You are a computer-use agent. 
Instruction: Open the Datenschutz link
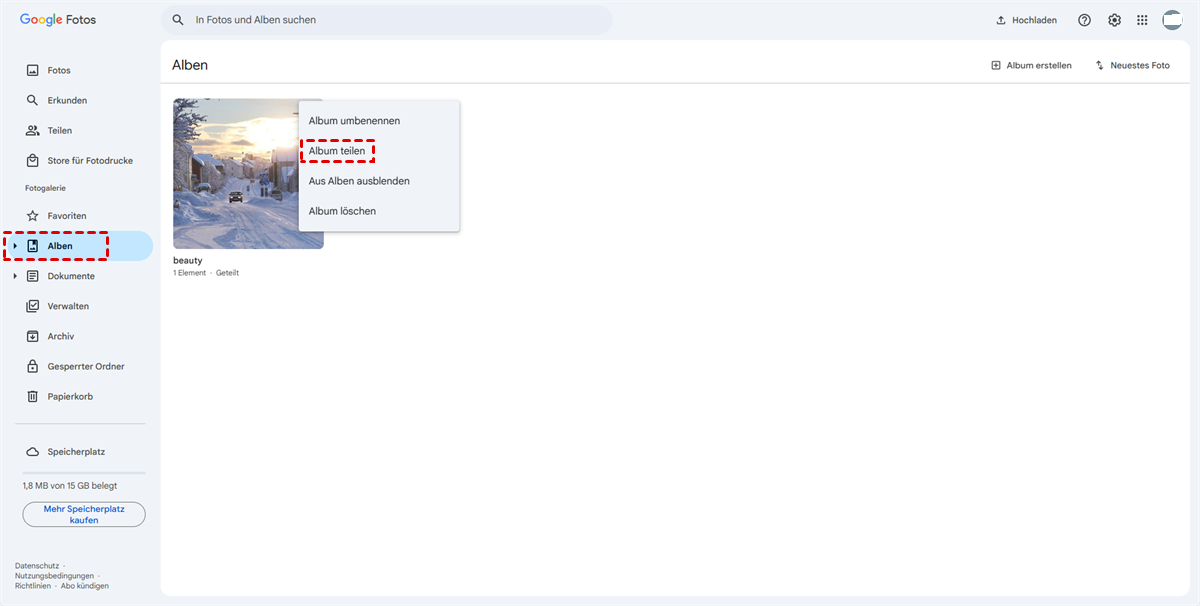point(37,566)
